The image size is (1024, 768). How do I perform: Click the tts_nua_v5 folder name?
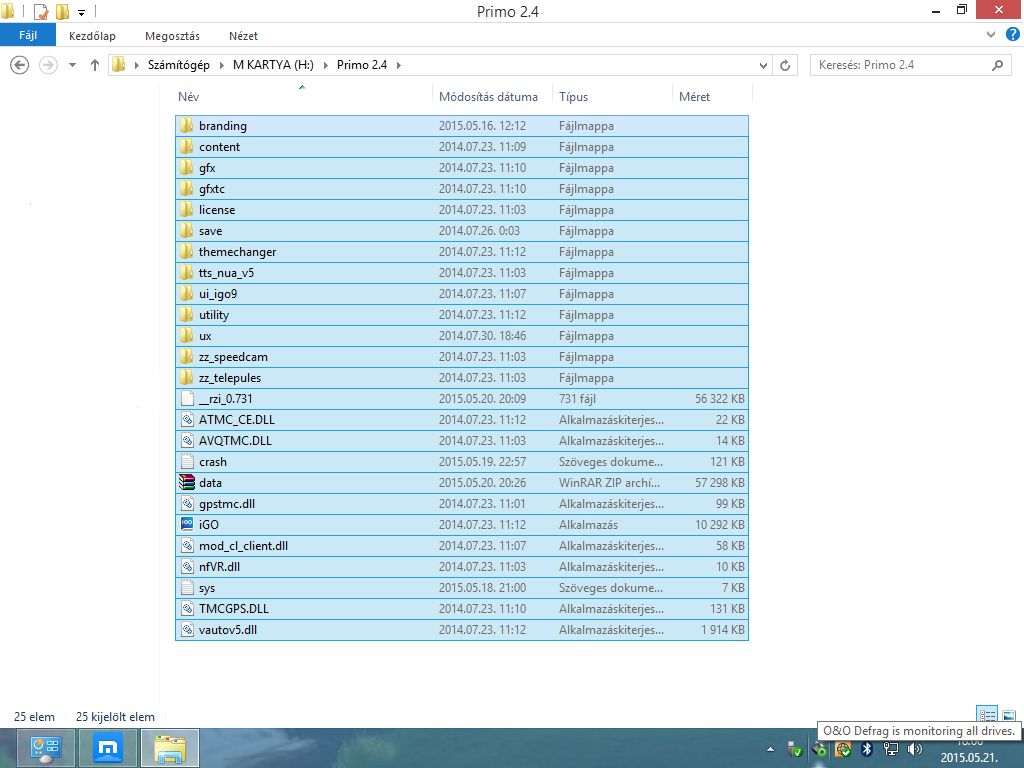226,272
